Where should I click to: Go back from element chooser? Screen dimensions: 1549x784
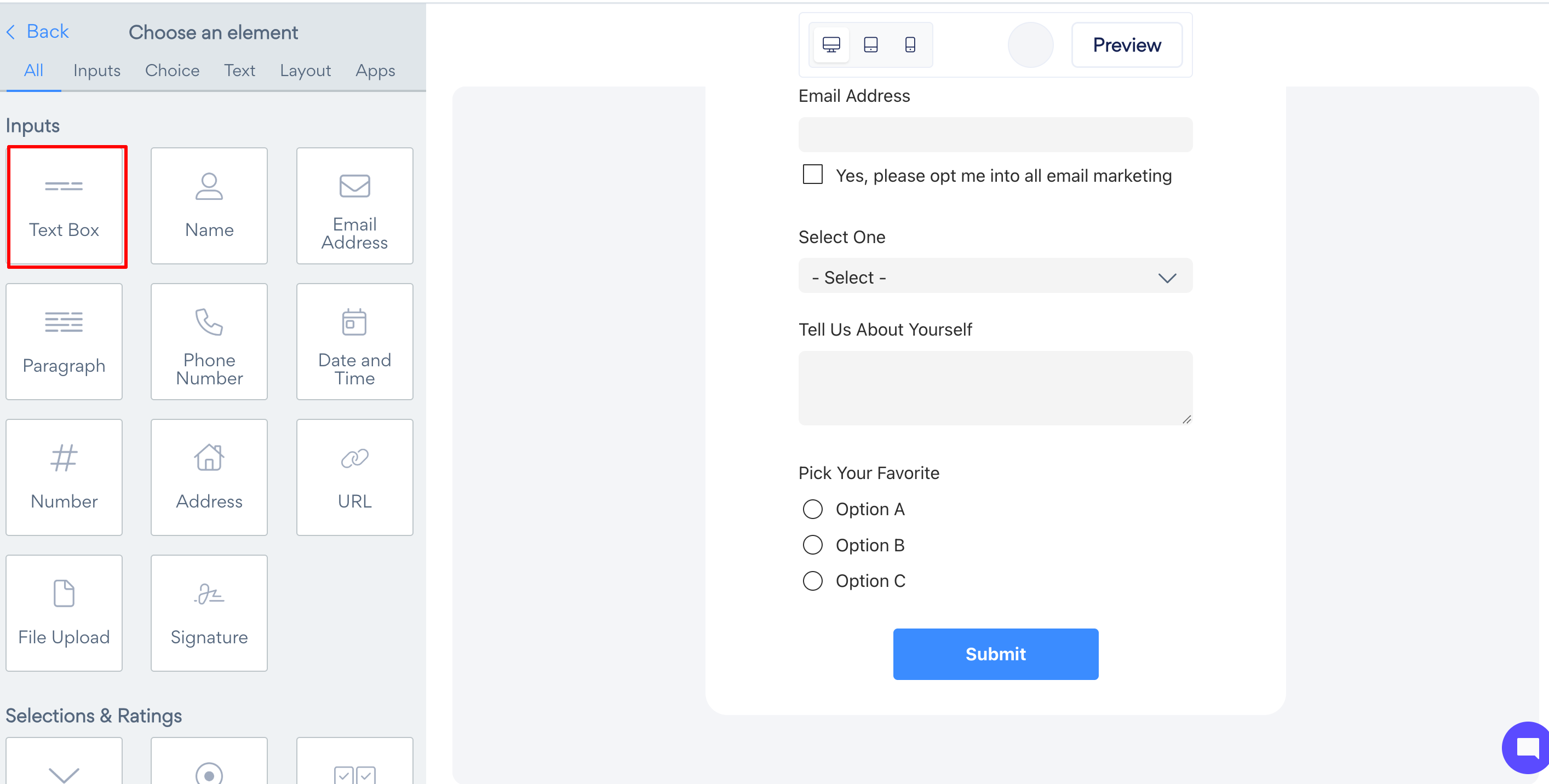pyautogui.click(x=38, y=31)
